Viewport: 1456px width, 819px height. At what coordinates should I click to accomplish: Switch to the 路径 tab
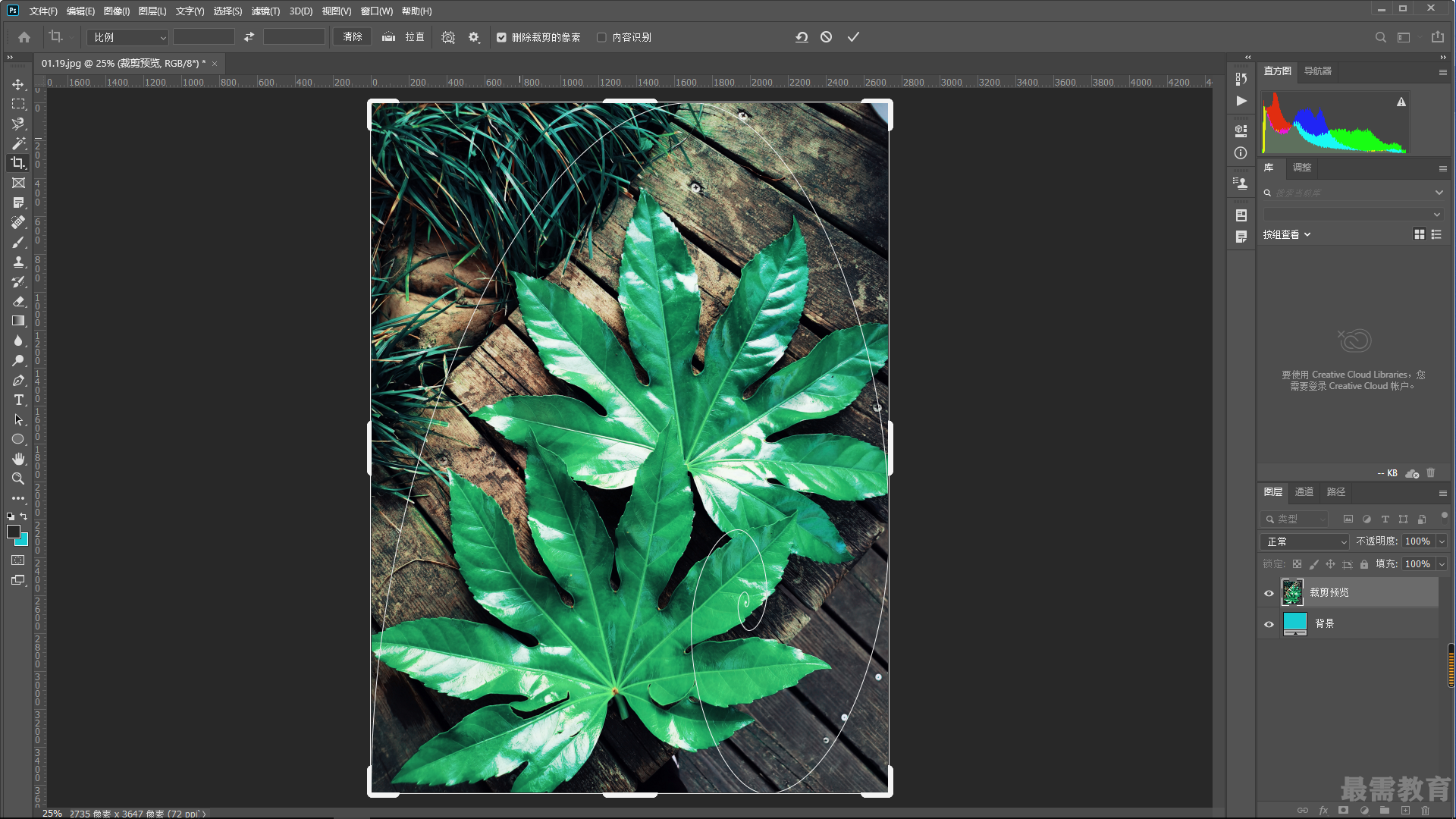[x=1336, y=492]
